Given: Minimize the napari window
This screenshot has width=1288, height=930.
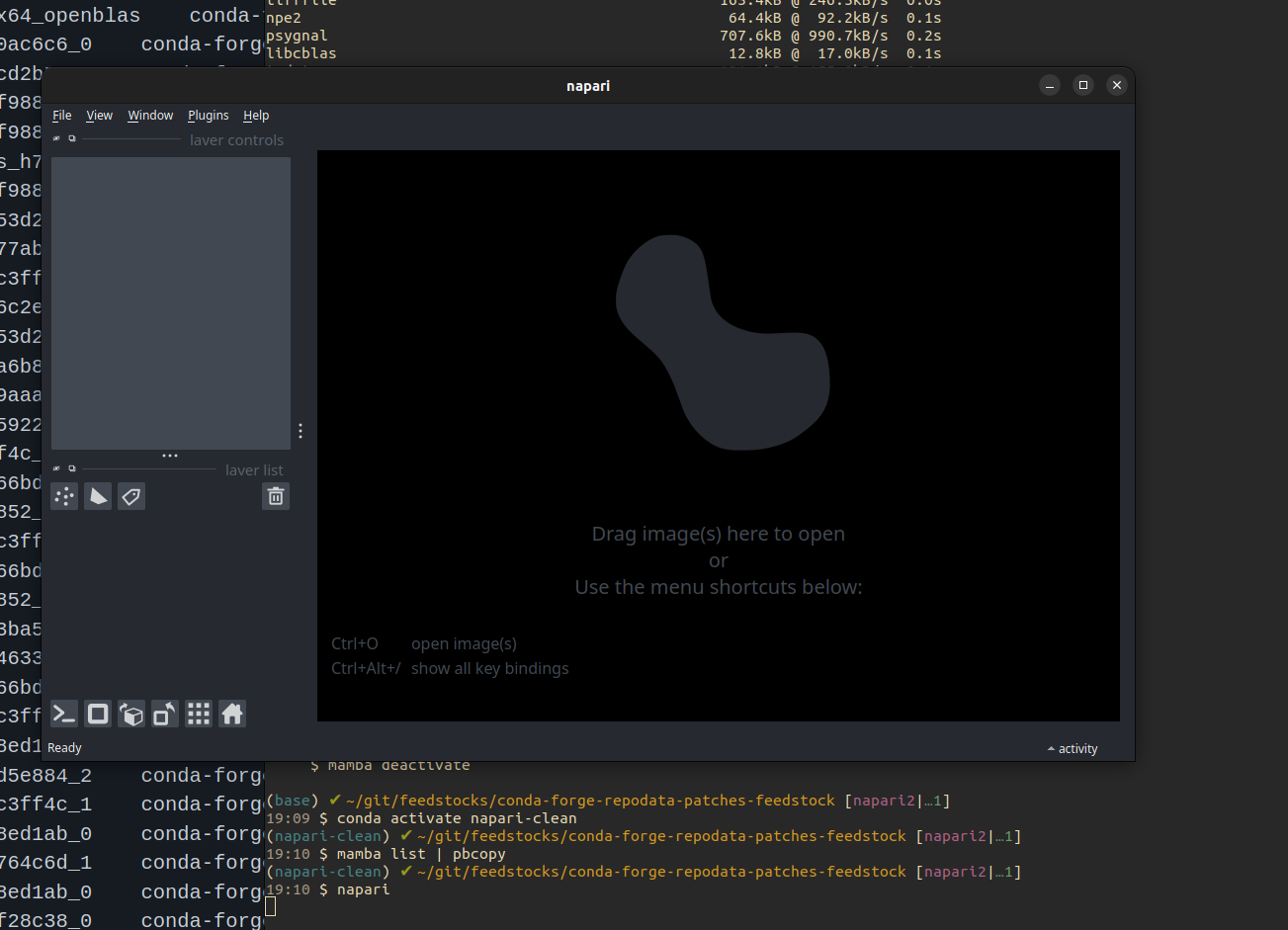Looking at the screenshot, I should click(x=1051, y=85).
